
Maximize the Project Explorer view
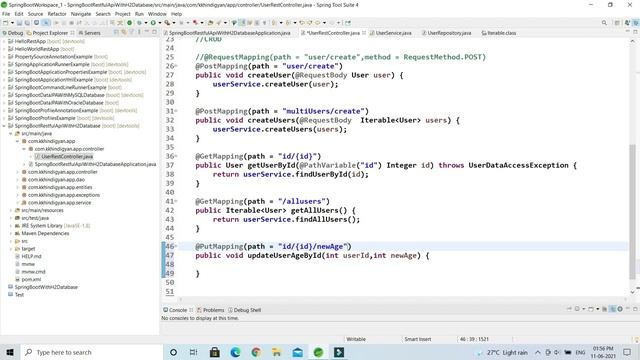coord(154,32)
